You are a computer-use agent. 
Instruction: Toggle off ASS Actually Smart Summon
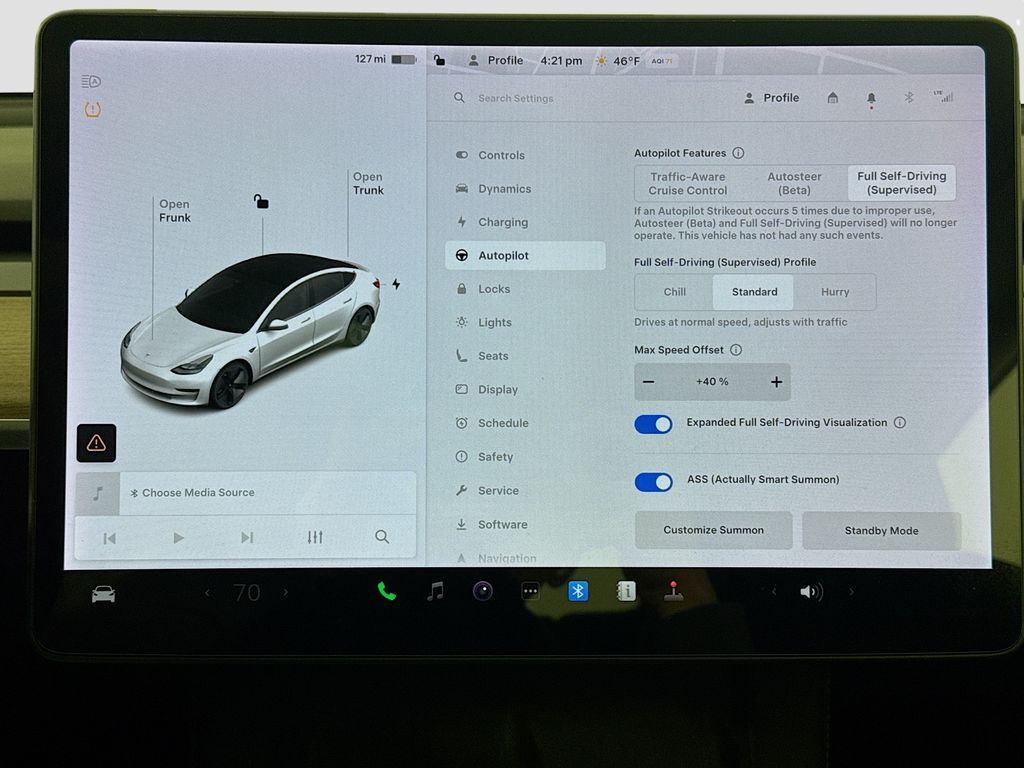(x=653, y=482)
